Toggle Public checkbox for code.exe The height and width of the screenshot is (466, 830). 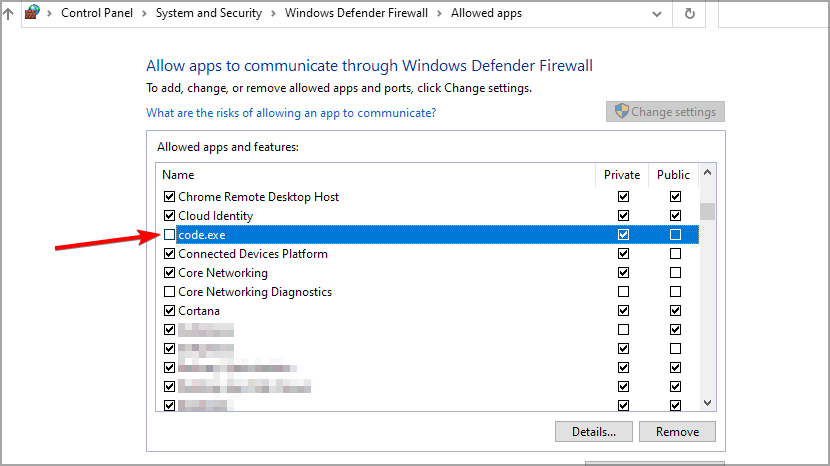click(x=676, y=235)
